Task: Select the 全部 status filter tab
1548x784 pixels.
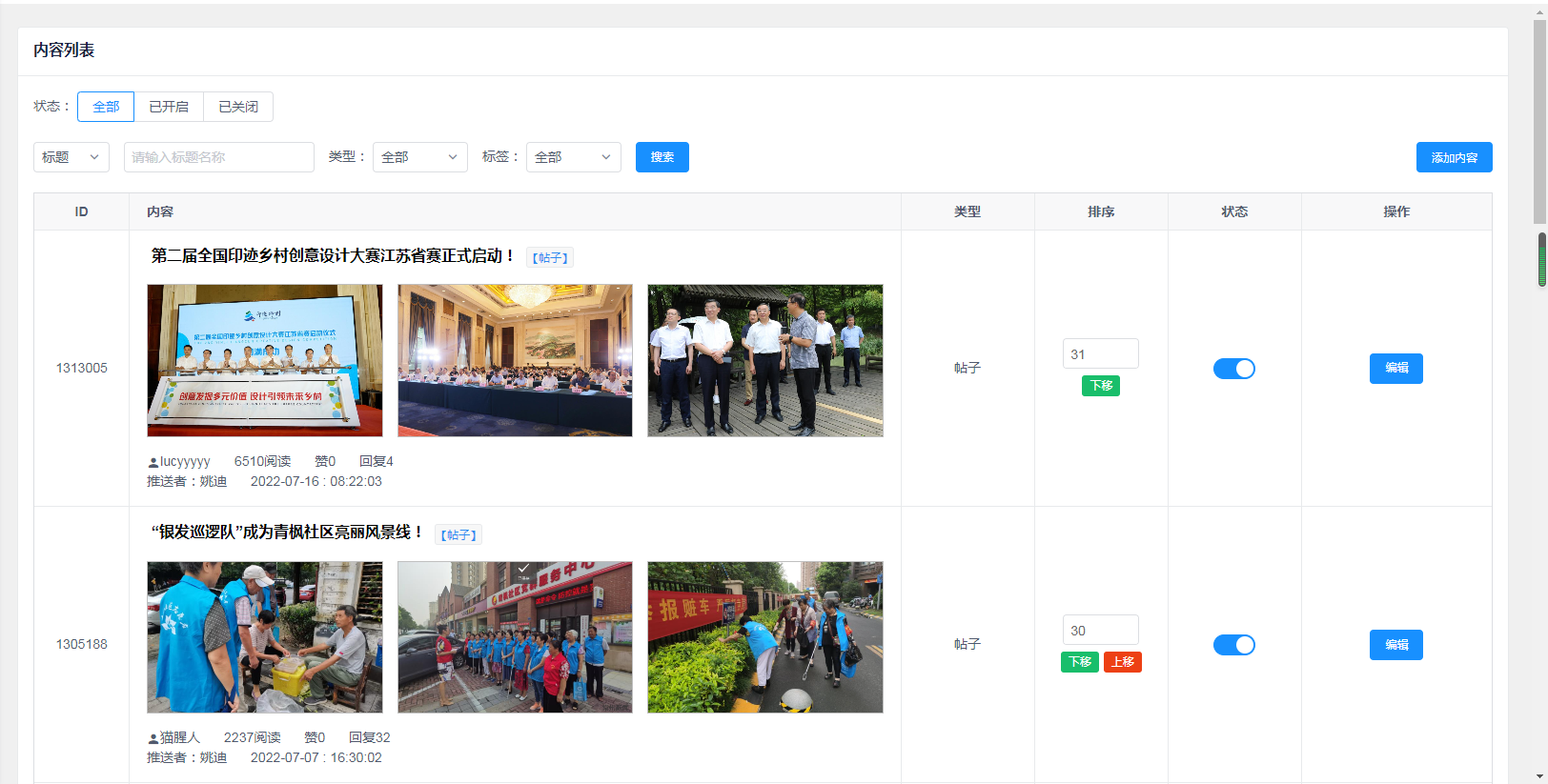Action: click(x=106, y=107)
